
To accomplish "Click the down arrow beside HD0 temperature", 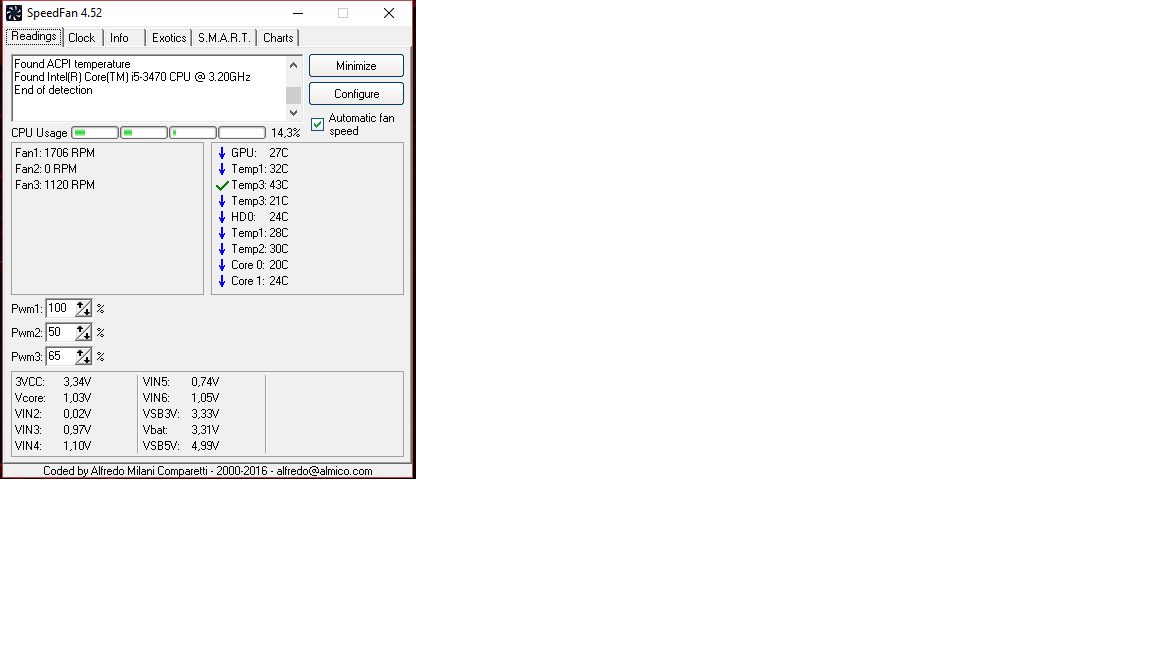I will [222, 217].
